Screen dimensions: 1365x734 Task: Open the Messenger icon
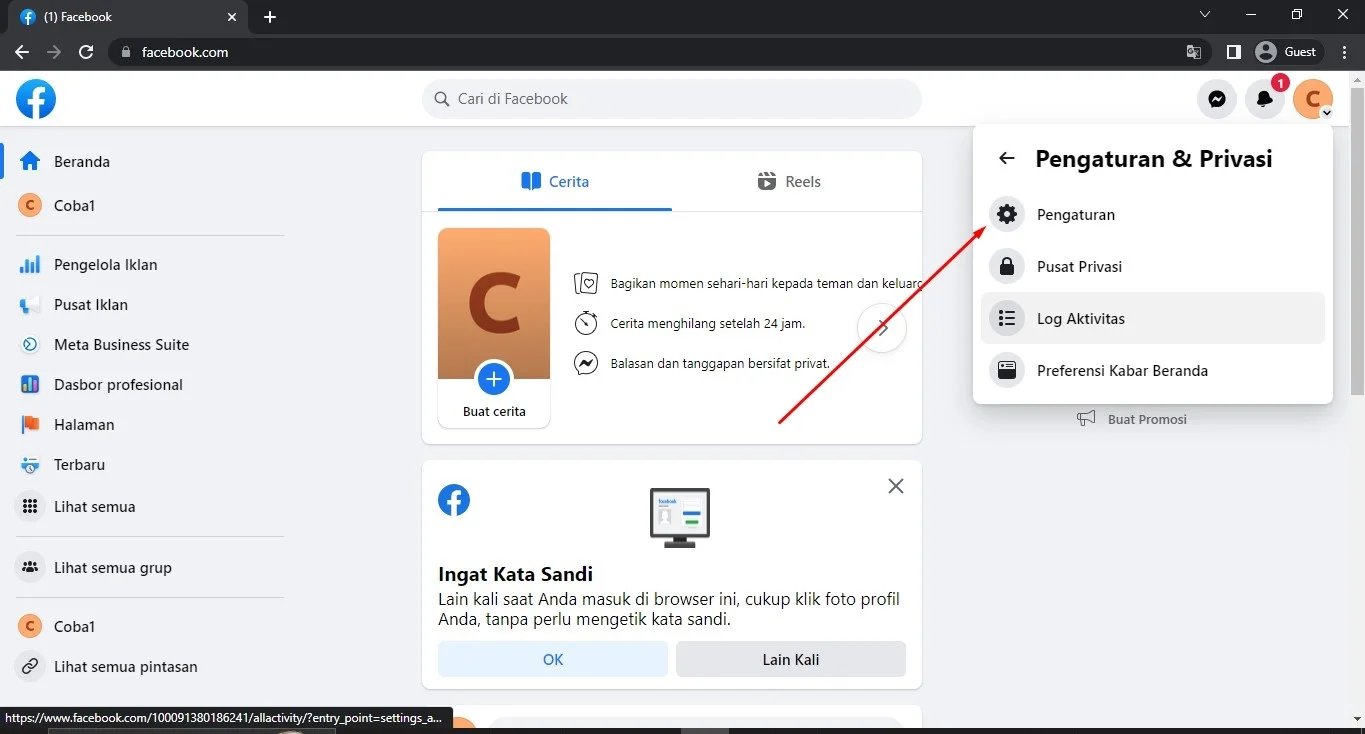[1217, 99]
